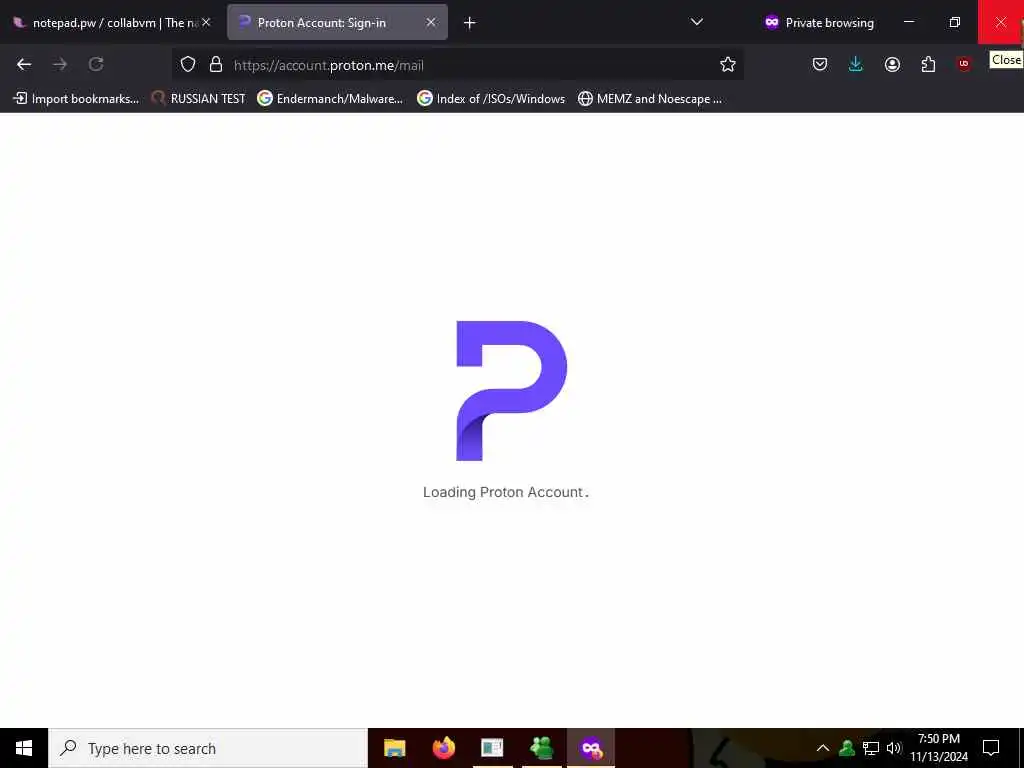The image size is (1024, 768).
Task: Restore down the Firefox window
Action: [x=955, y=22]
